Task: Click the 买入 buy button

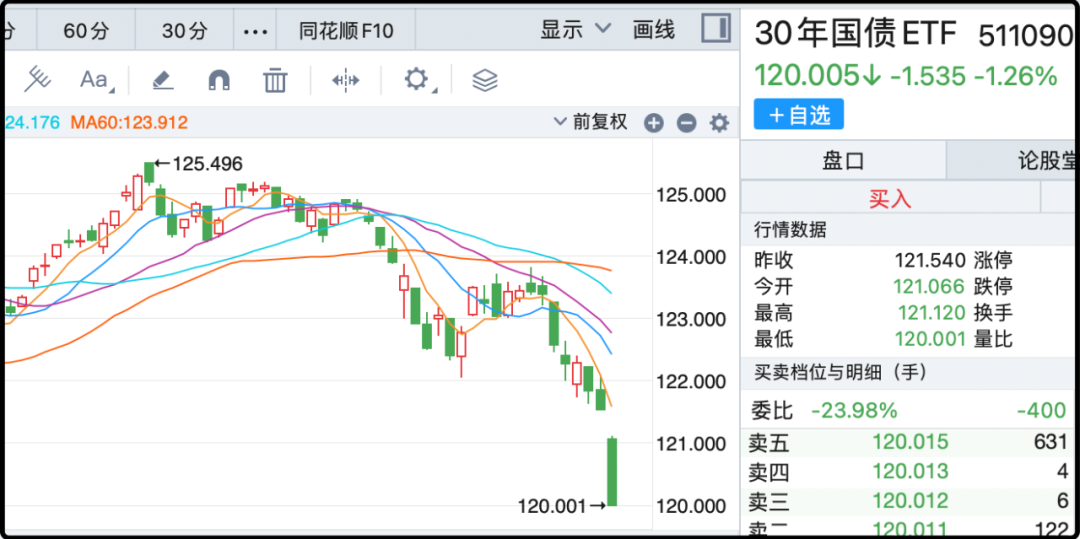Action: [890, 198]
